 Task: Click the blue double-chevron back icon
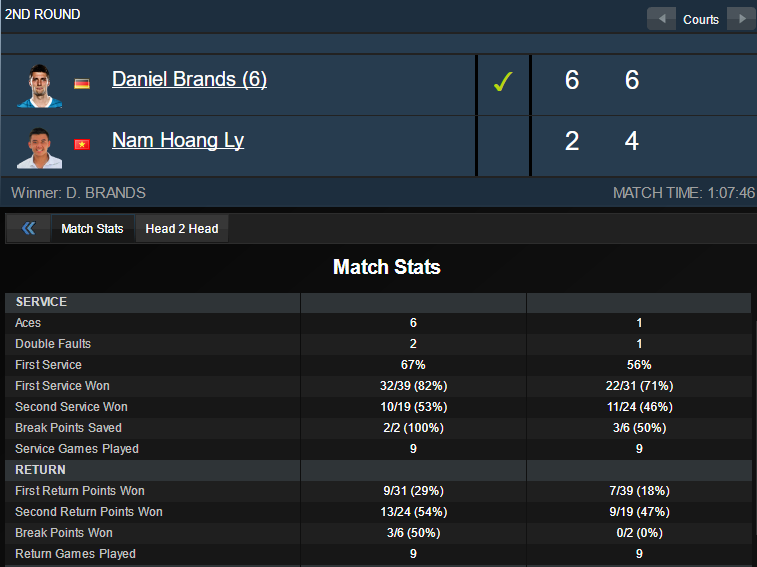pos(28,229)
